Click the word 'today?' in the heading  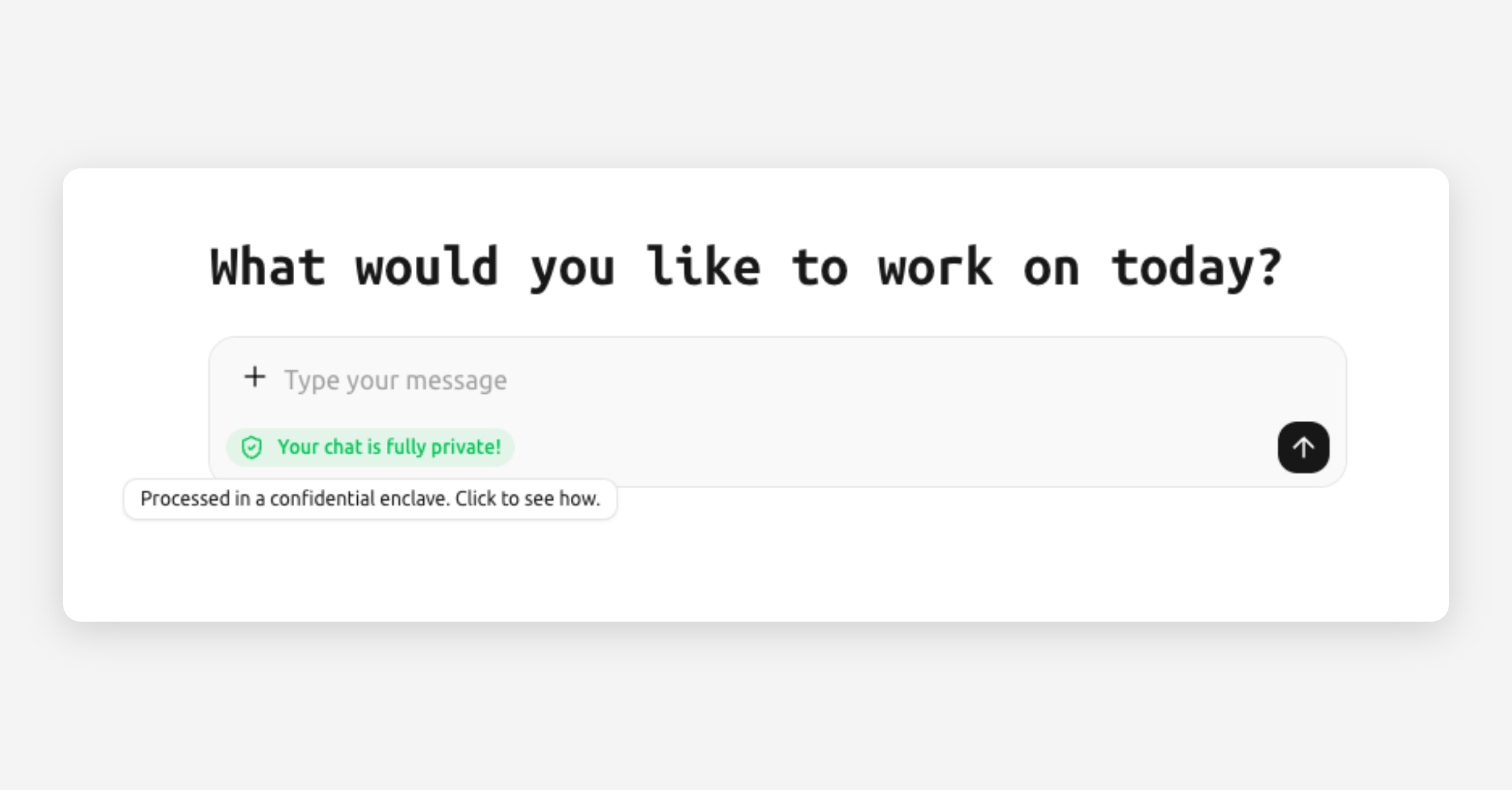1196,268
